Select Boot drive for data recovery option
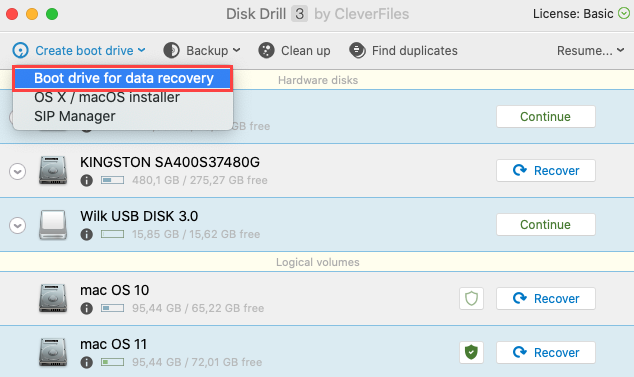This screenshot has width=634, height=377. coord(123,78)
